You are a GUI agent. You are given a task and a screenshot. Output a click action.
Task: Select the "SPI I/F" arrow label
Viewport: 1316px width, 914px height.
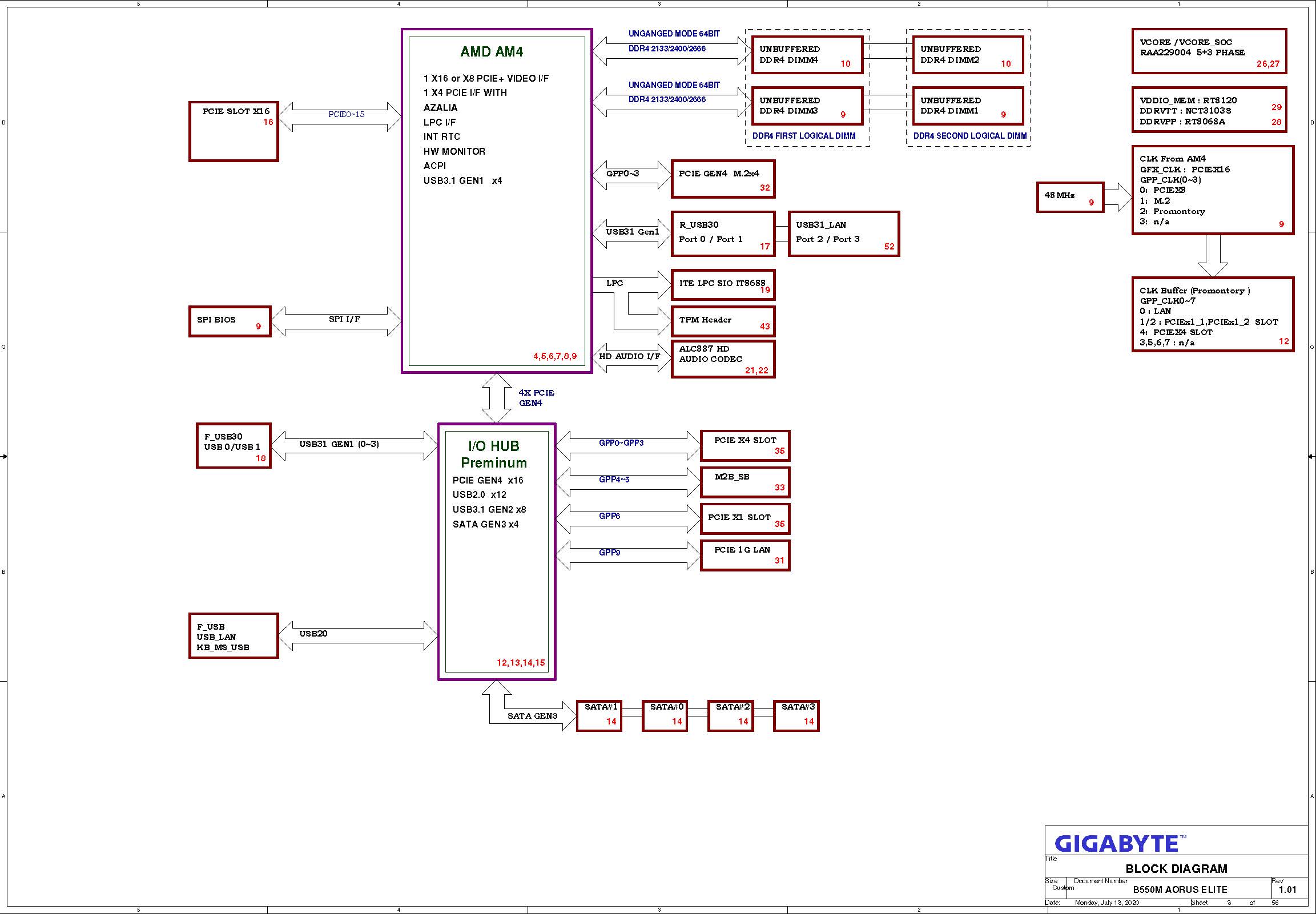click(344, 320)
